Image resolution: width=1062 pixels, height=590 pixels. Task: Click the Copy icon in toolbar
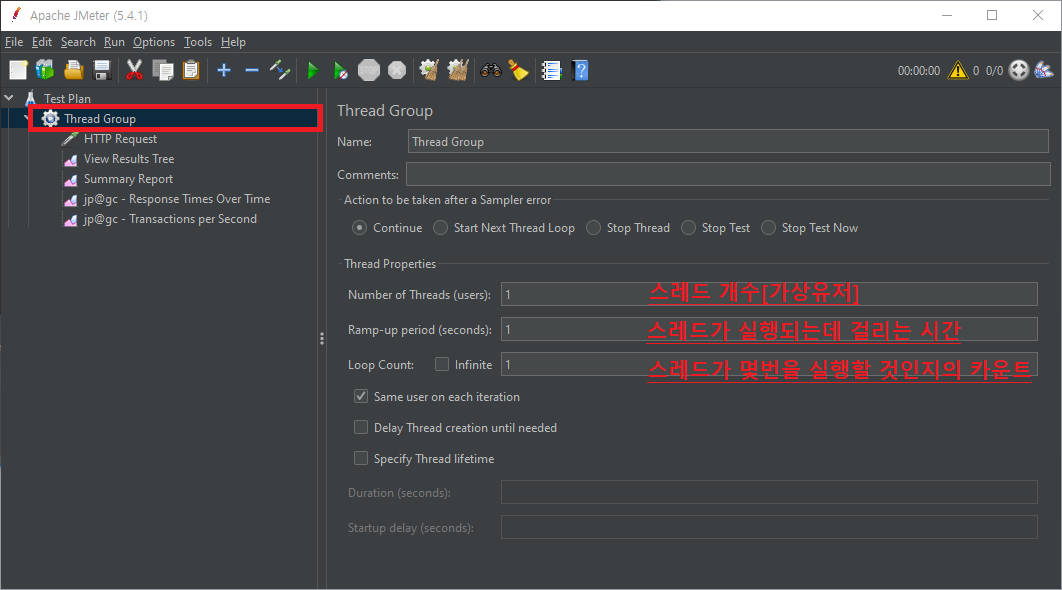pyautogui.click(x=163, y=70)
